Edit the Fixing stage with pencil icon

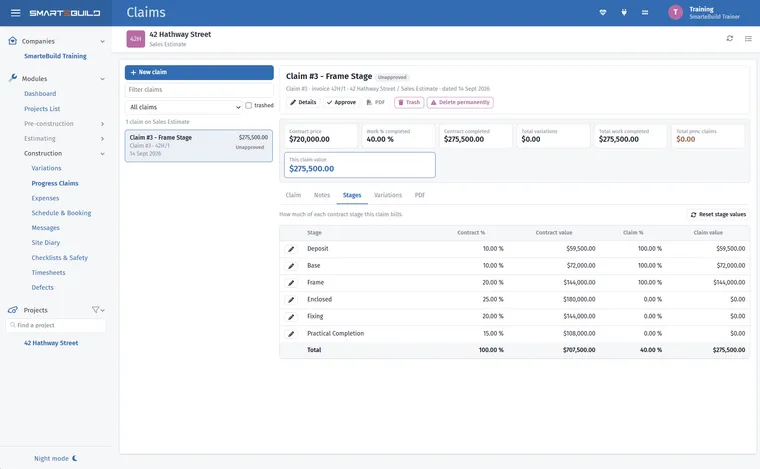pos(291,317)
